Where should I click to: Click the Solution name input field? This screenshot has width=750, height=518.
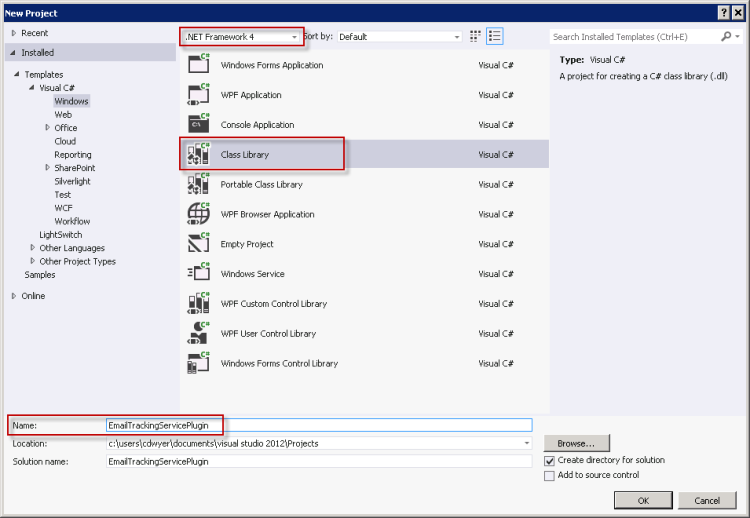[319, 462]
